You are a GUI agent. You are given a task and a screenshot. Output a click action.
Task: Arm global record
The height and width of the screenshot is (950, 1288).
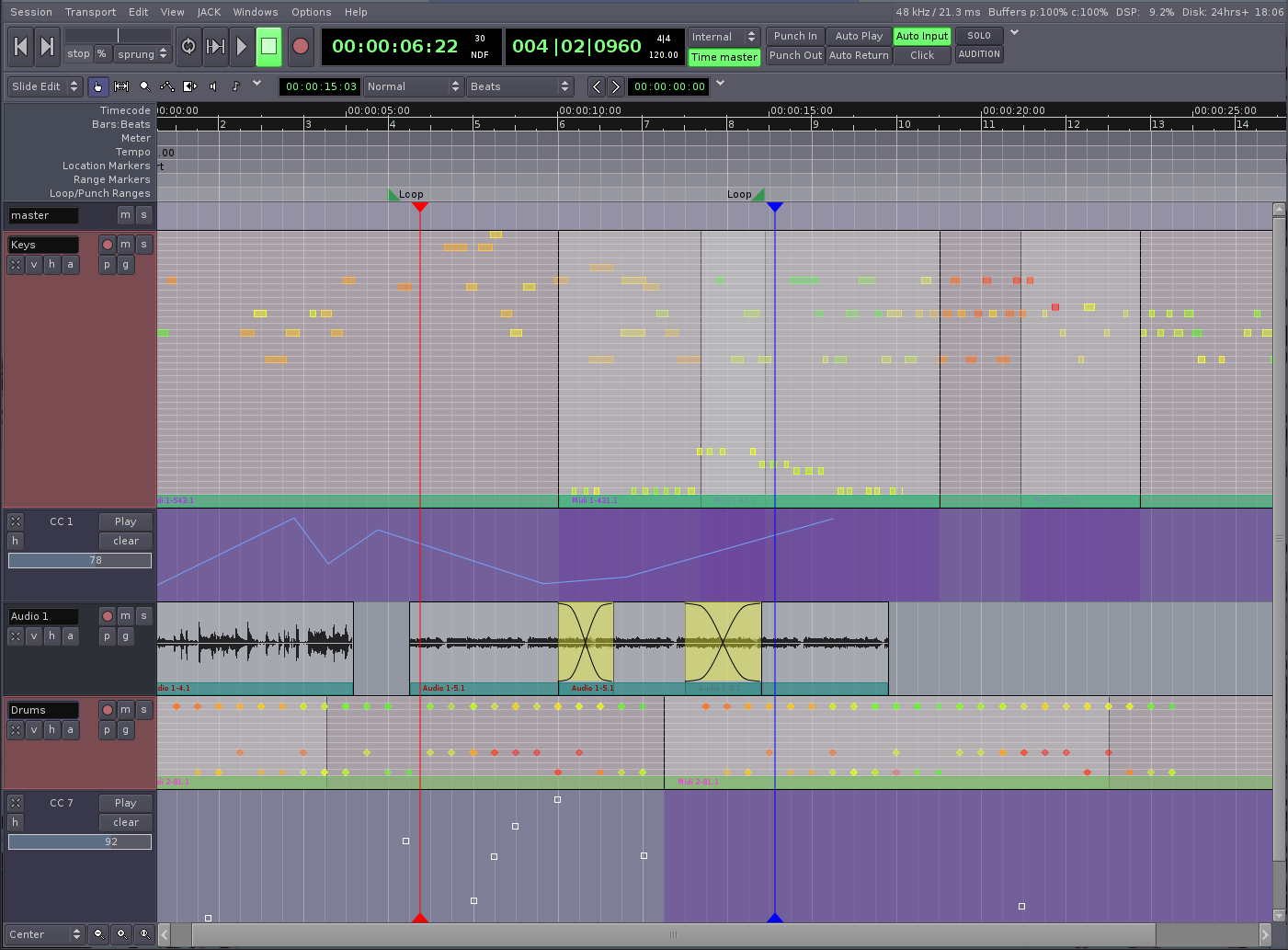click(x=300, y=46)
